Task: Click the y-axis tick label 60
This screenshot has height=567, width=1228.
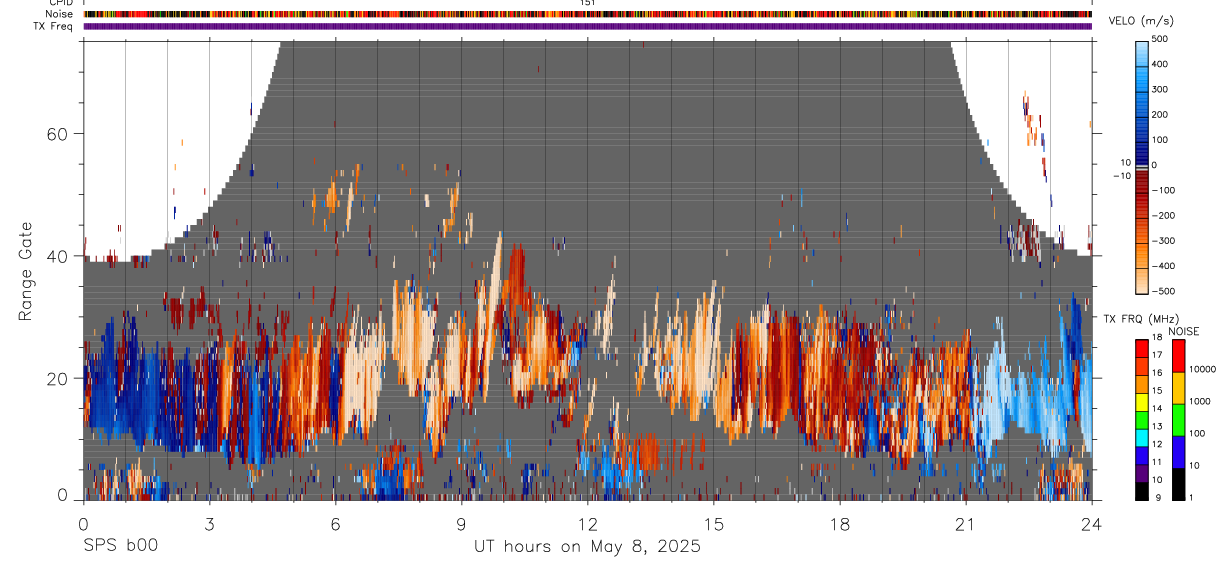Action: [x=56, y=133]
